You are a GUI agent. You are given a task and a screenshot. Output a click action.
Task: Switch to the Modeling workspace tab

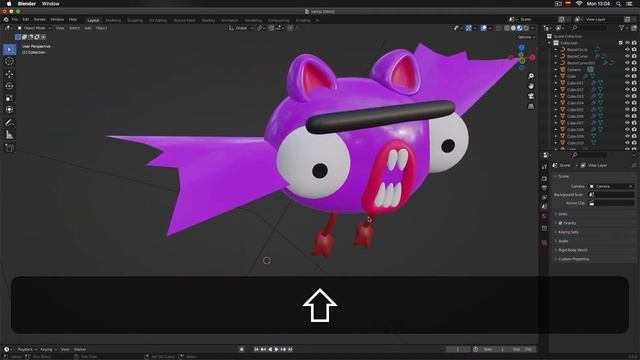(113, 20)
